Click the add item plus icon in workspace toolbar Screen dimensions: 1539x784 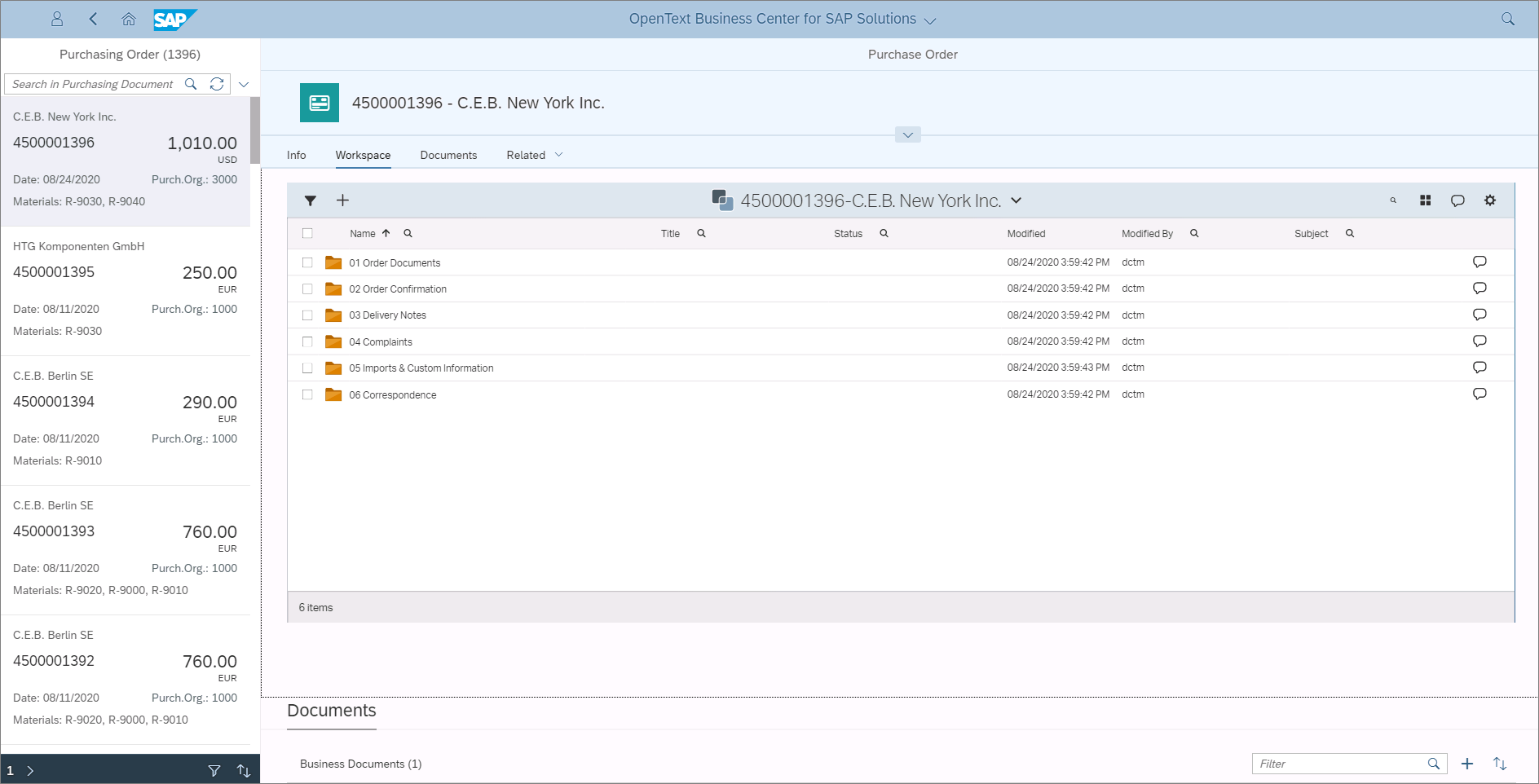(343, 200)
